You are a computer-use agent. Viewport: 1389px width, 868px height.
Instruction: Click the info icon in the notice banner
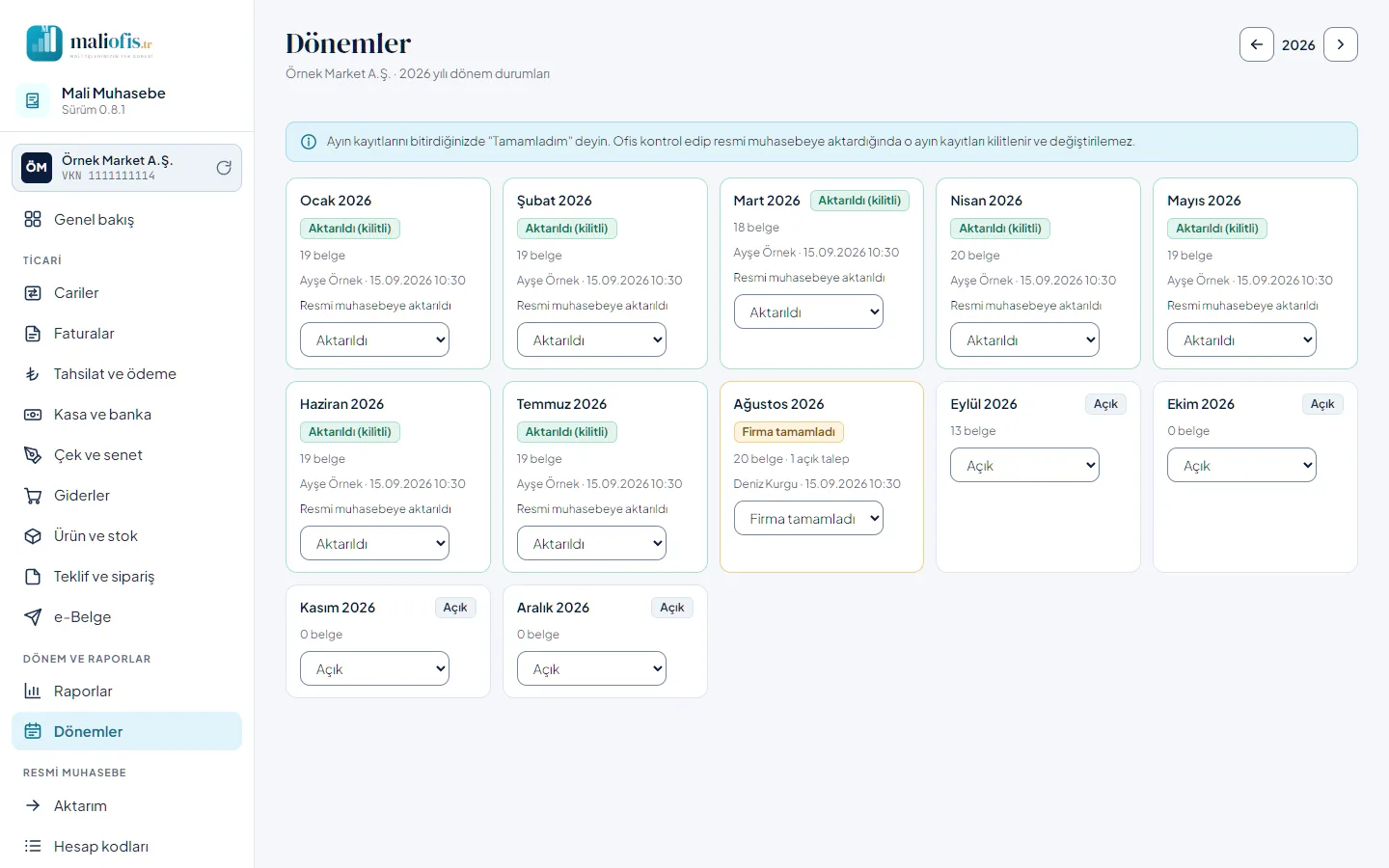[309, 142]
